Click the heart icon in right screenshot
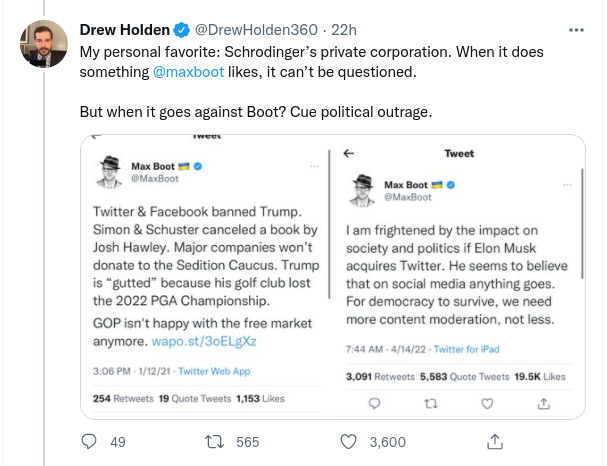 tap(488, 403)
